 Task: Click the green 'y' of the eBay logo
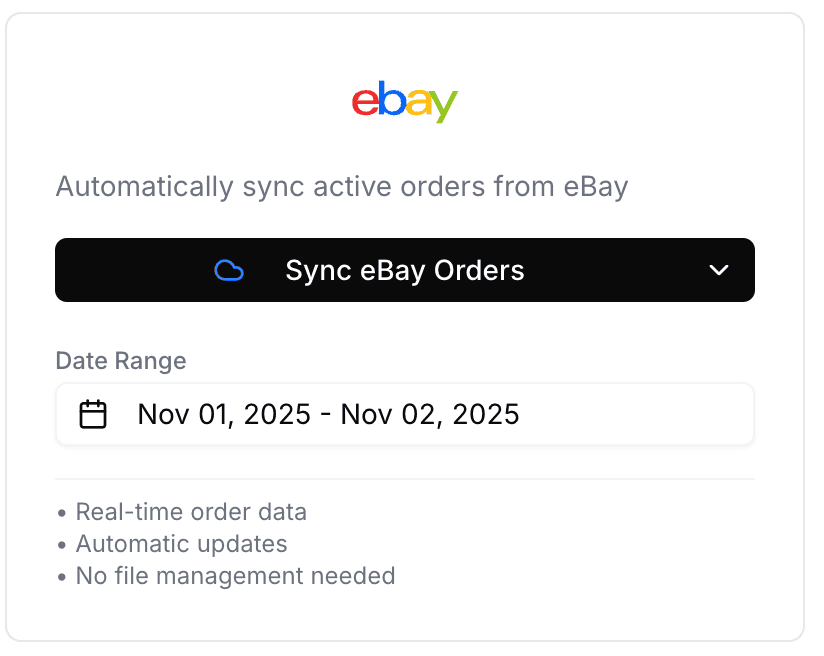446,104
